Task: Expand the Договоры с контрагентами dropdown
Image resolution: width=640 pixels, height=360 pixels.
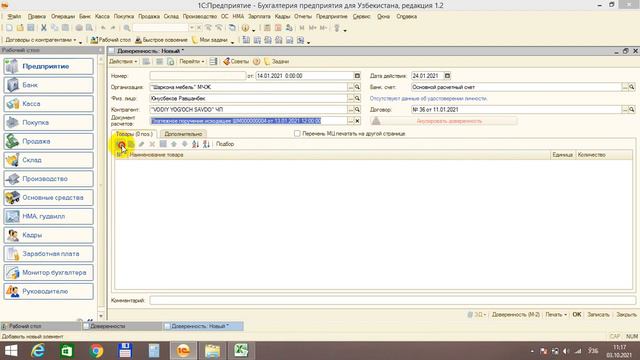Action: (x=41, y=40)
